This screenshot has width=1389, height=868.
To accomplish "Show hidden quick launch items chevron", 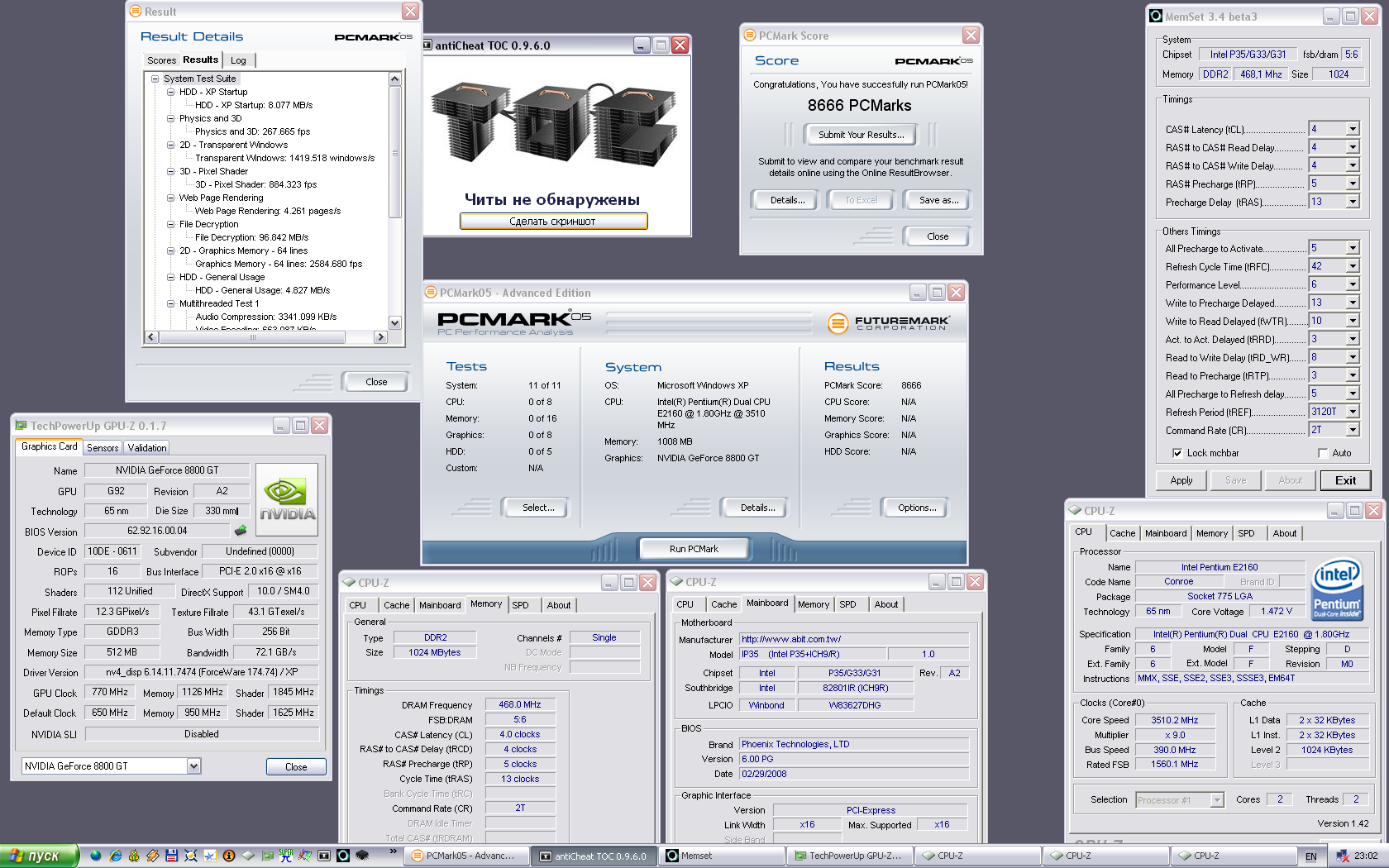I will point(394,851).
